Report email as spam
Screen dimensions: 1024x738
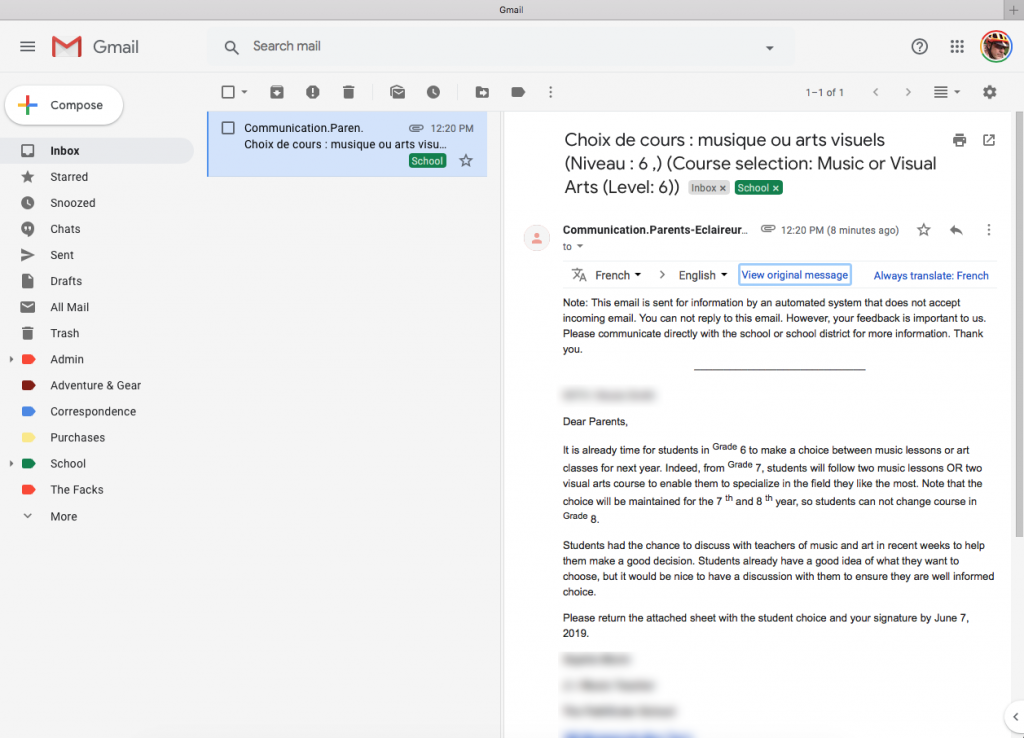pyautogui.click(x=313, y=92)
